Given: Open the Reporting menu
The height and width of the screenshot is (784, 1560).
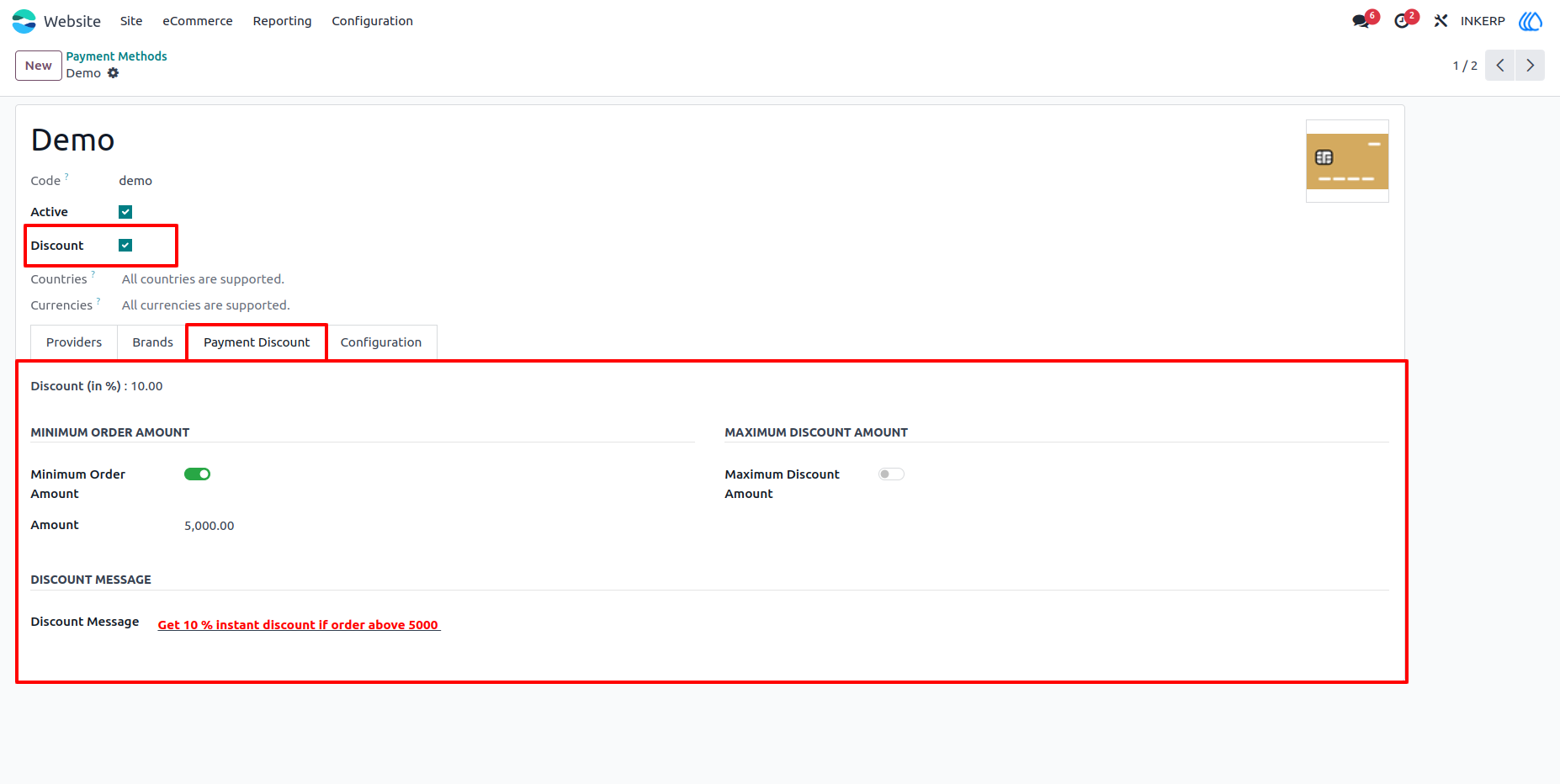Looking at the screenshot, I should (x=282, y=21).
